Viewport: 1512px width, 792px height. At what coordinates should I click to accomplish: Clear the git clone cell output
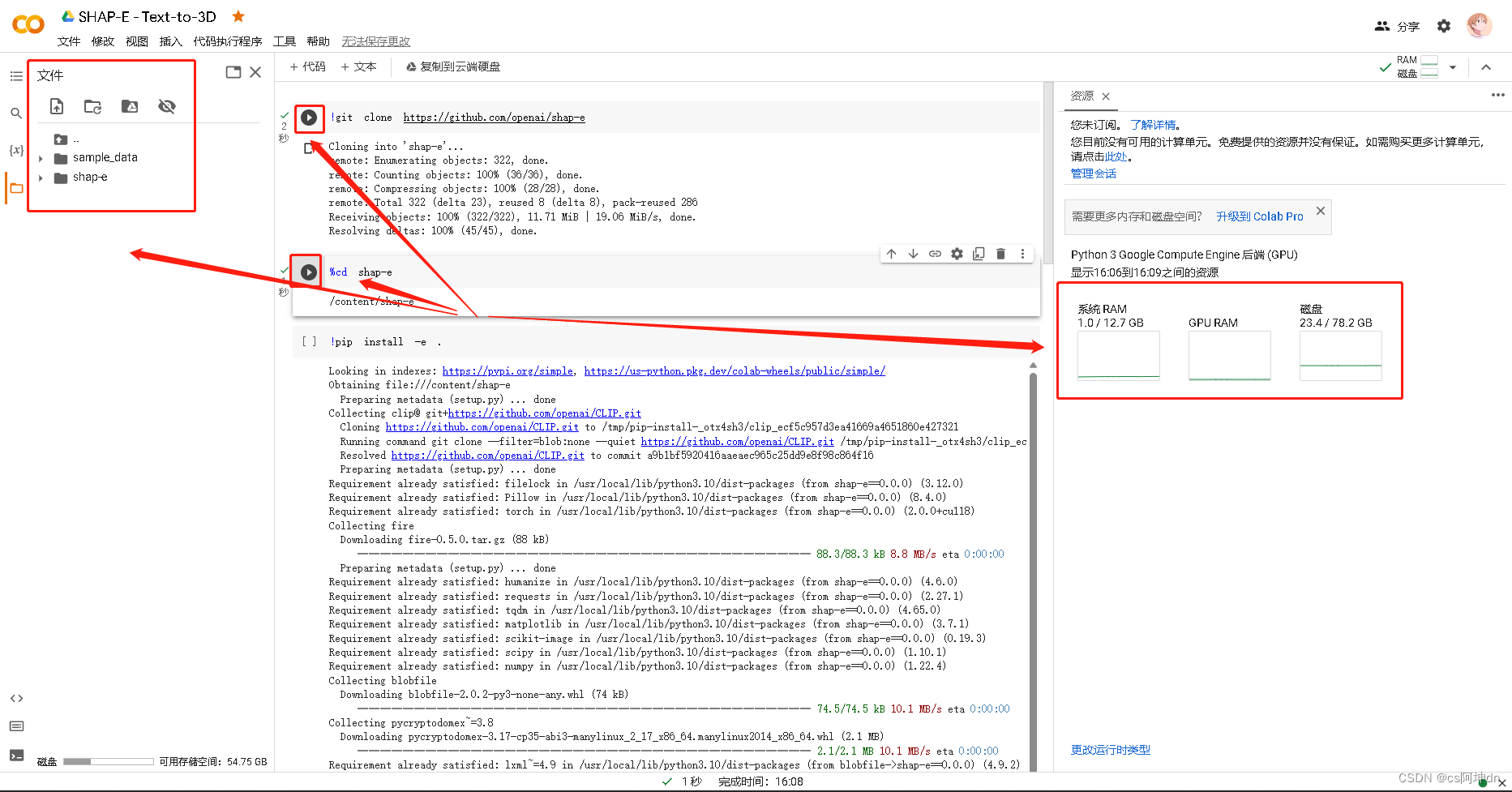[309, 148]
